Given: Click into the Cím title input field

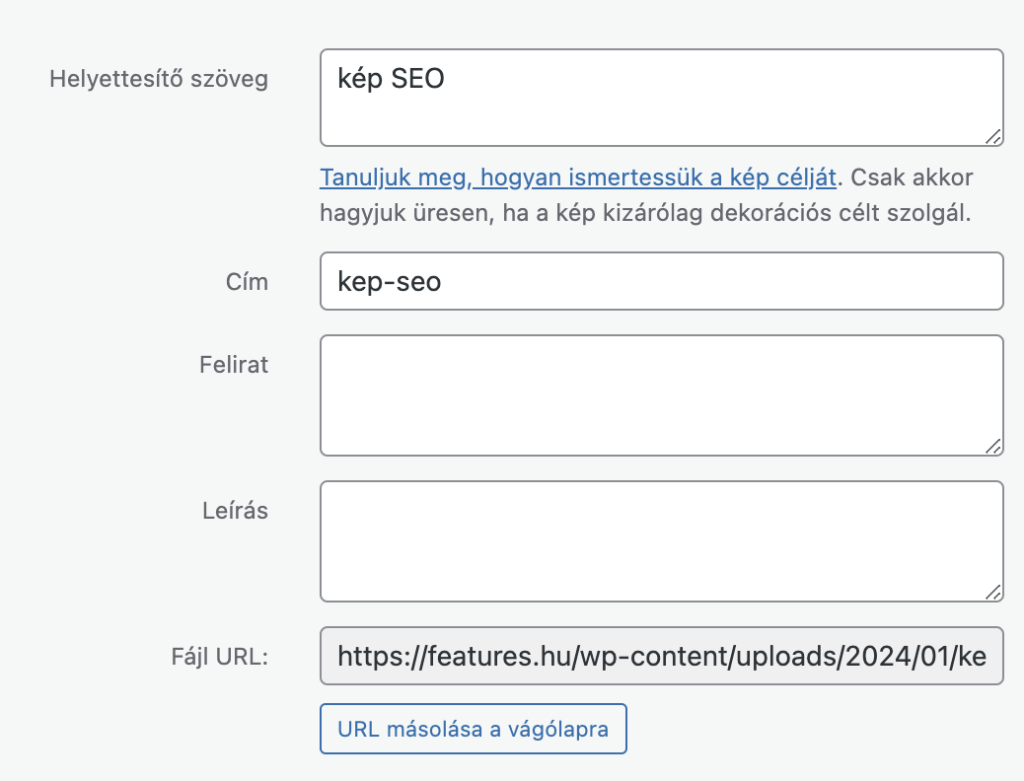Looking at the screenshot, I should pyautogui.click(x=660, y=282).
